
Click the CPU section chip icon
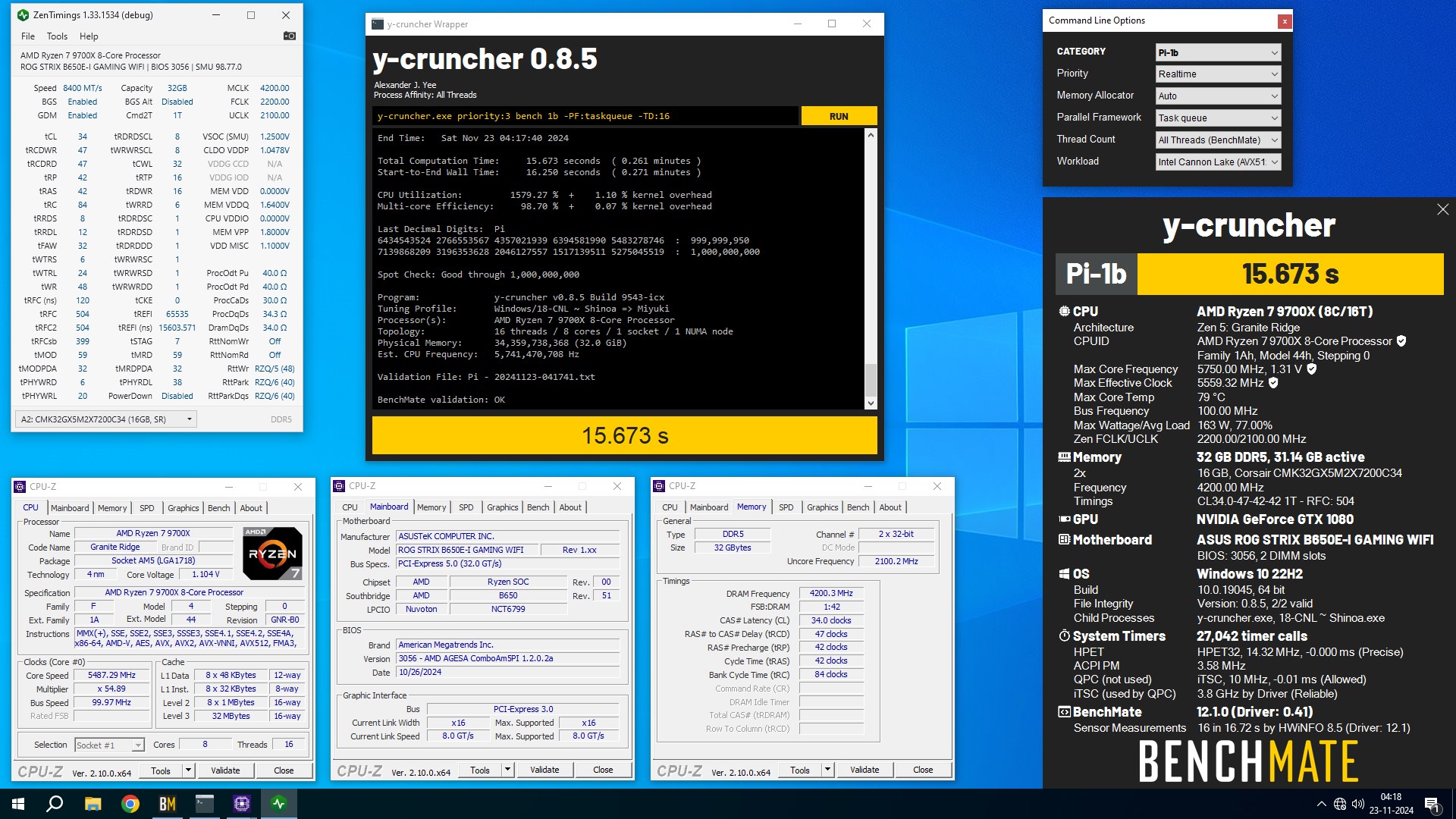point(1064,312)
